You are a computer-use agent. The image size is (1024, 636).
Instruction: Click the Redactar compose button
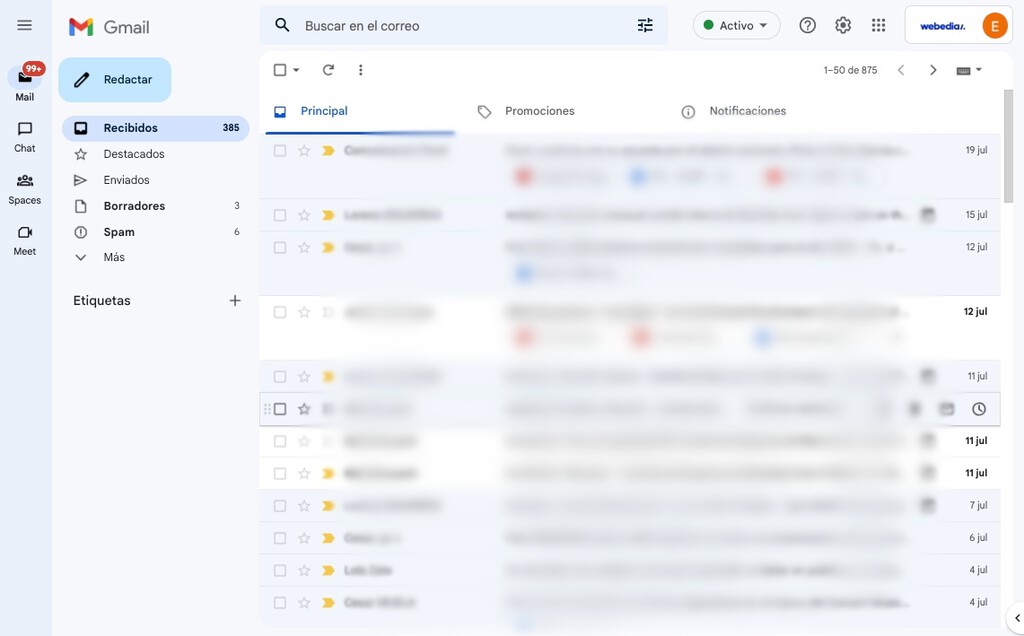[x=114, y=79]
